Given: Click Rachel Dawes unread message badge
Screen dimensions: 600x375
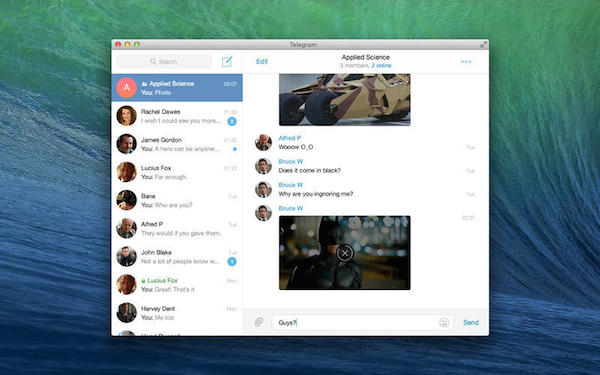Looking at the screenshot, I should point(232,121).
